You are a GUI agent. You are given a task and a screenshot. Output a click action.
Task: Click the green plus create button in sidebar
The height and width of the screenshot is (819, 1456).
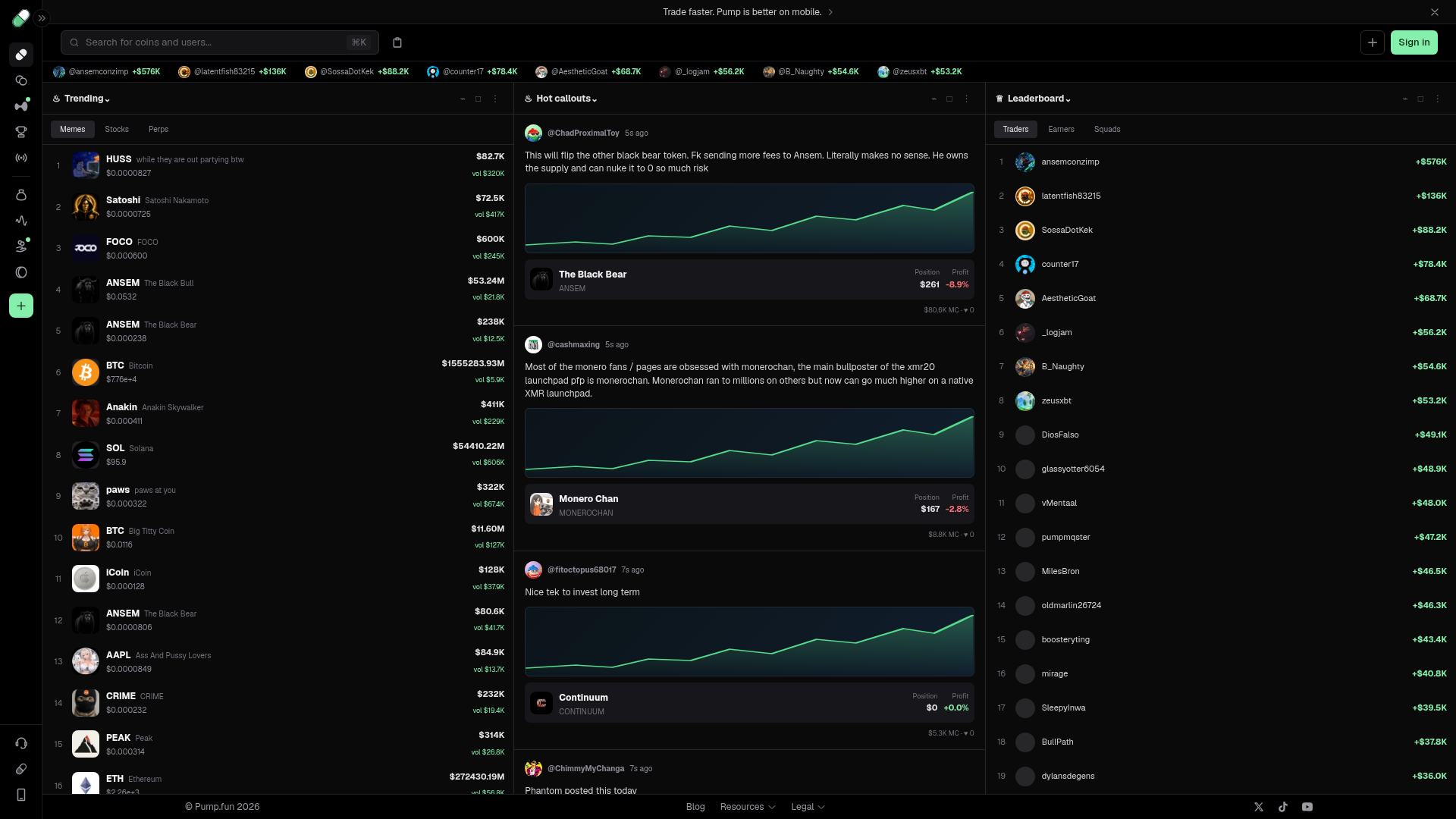[21, 306]
